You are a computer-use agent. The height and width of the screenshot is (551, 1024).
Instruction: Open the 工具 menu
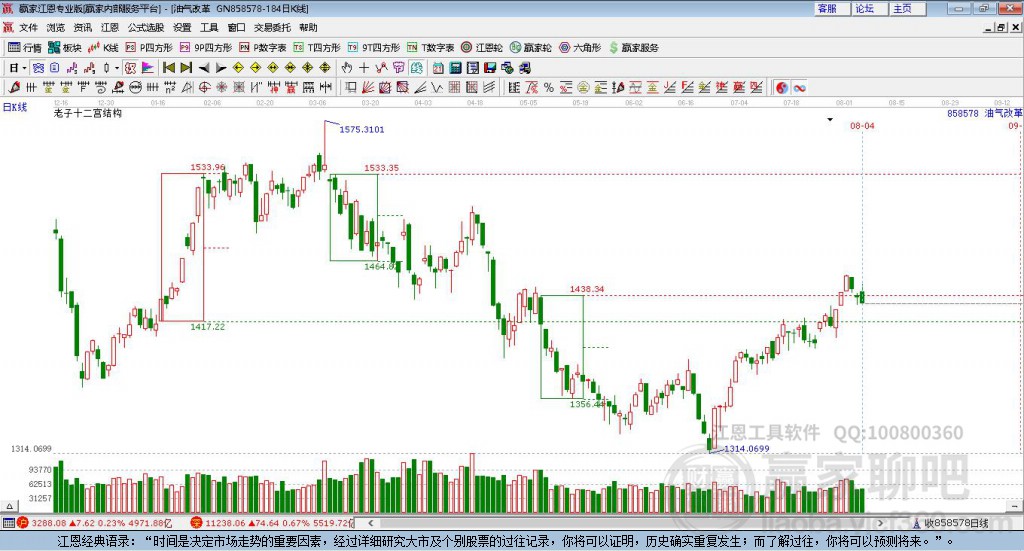click(x=209, y=27)
